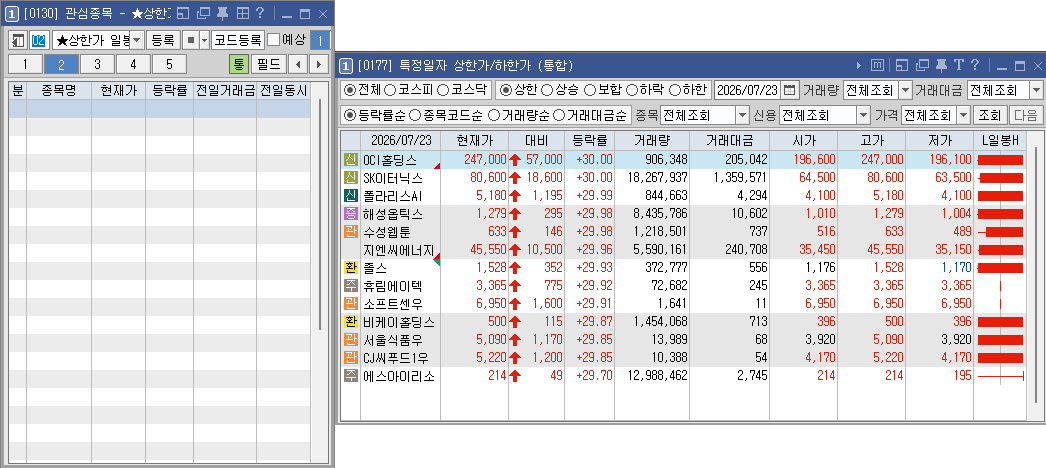Image resolution: width=1046 pixels, height=468 pixels.
Task: Open help question mark in 관심종목 window
Action: pos(260,13)
